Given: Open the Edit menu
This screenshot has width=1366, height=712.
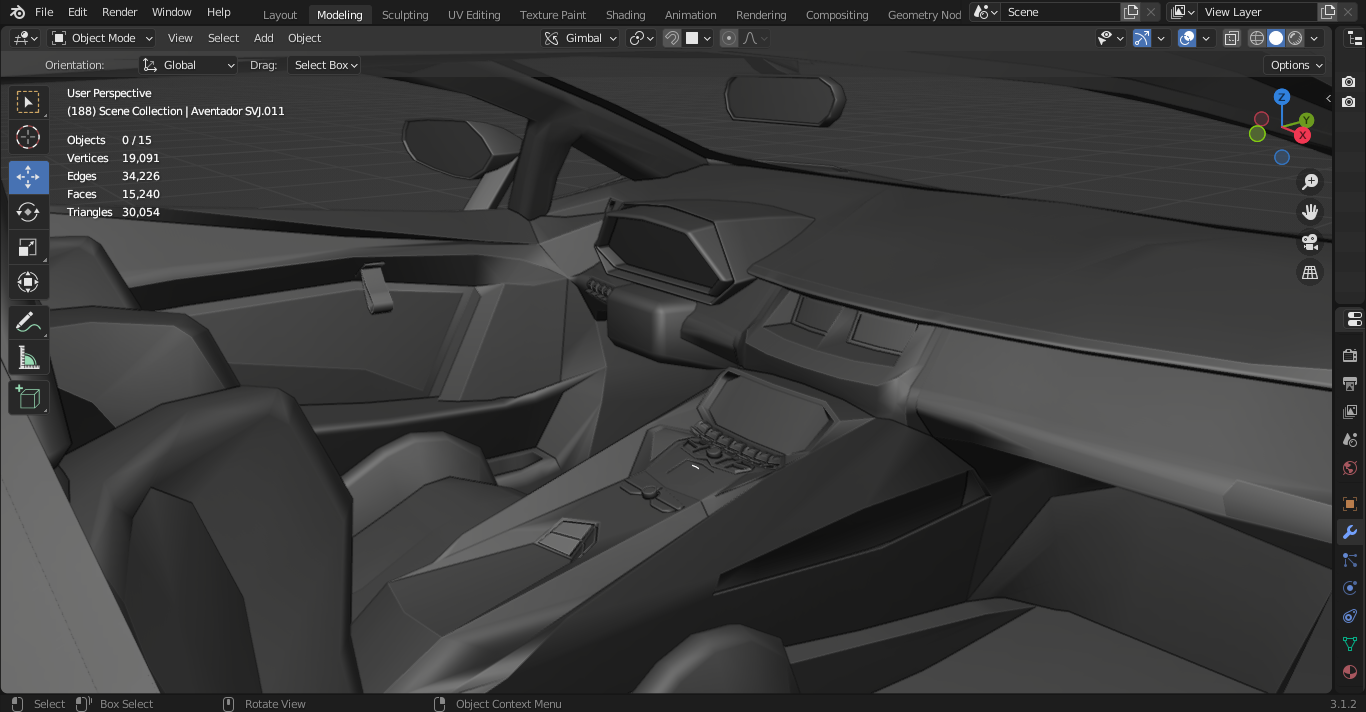Looking at the screenshot, I should pos(78,12).
